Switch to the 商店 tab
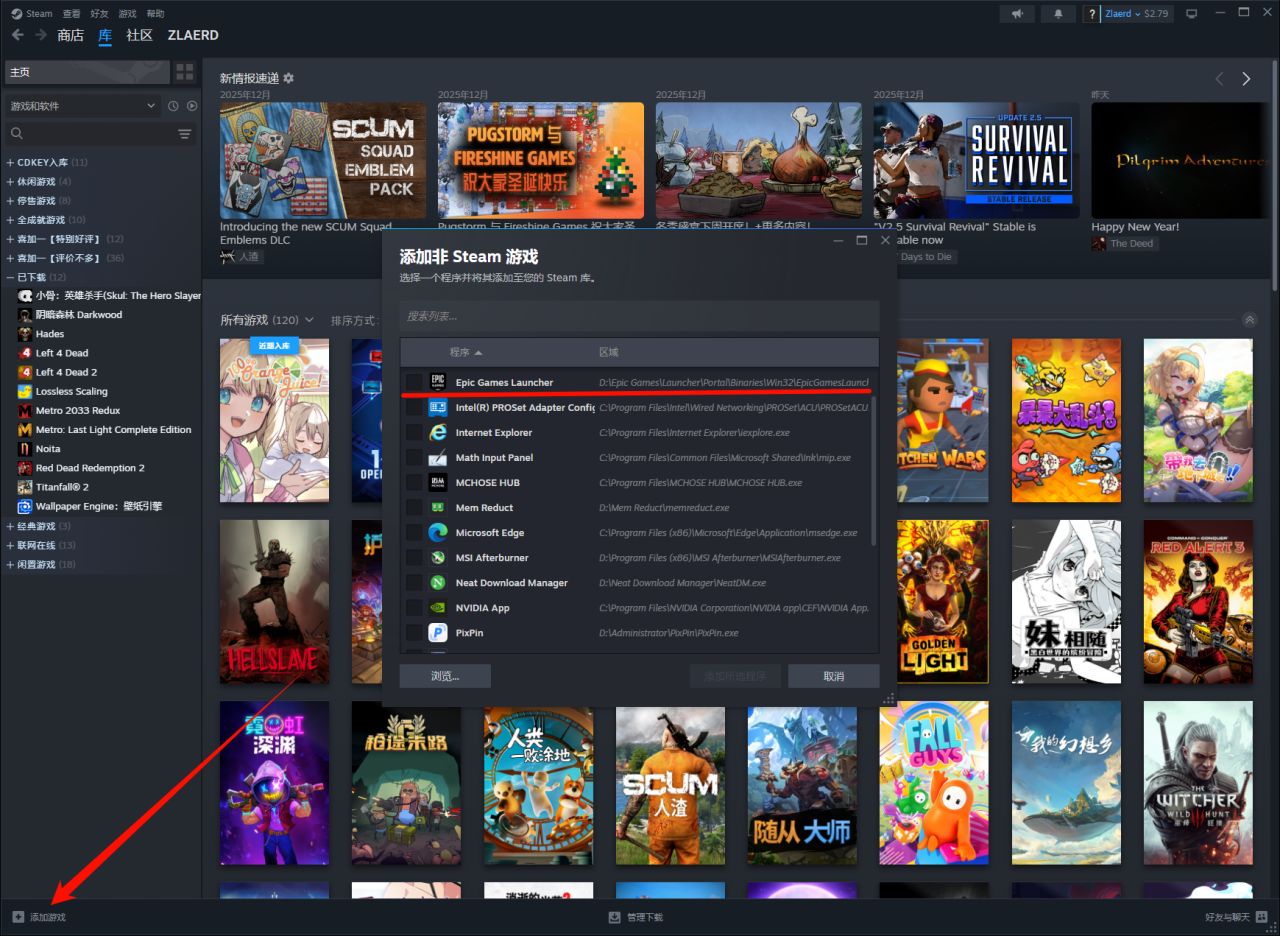This screenshot has width=1280, height=936. pyautogui.click(x=70, y=35)
